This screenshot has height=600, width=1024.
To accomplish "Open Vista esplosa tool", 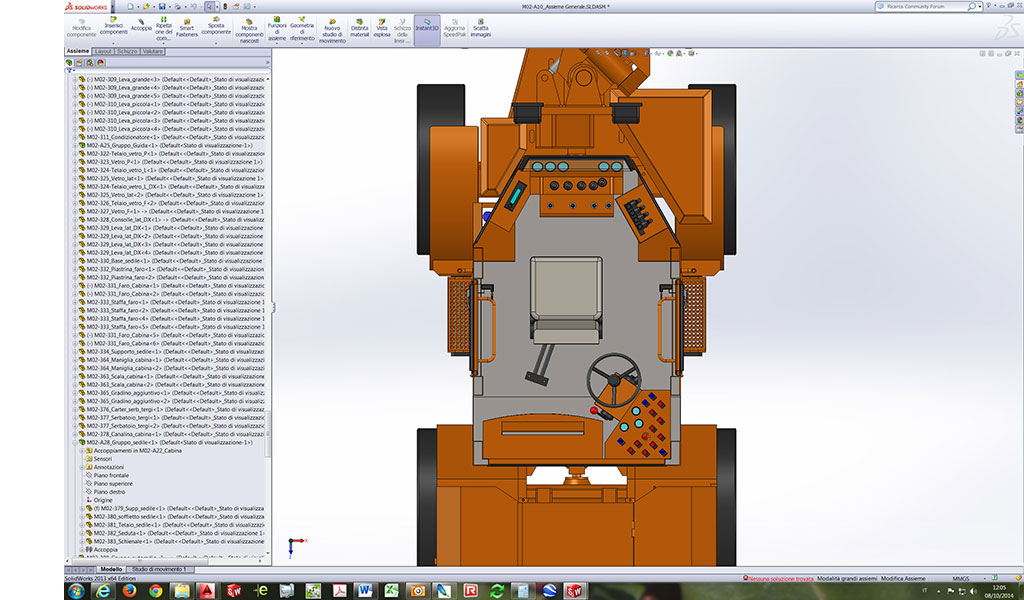I will [x=381, y=26].
